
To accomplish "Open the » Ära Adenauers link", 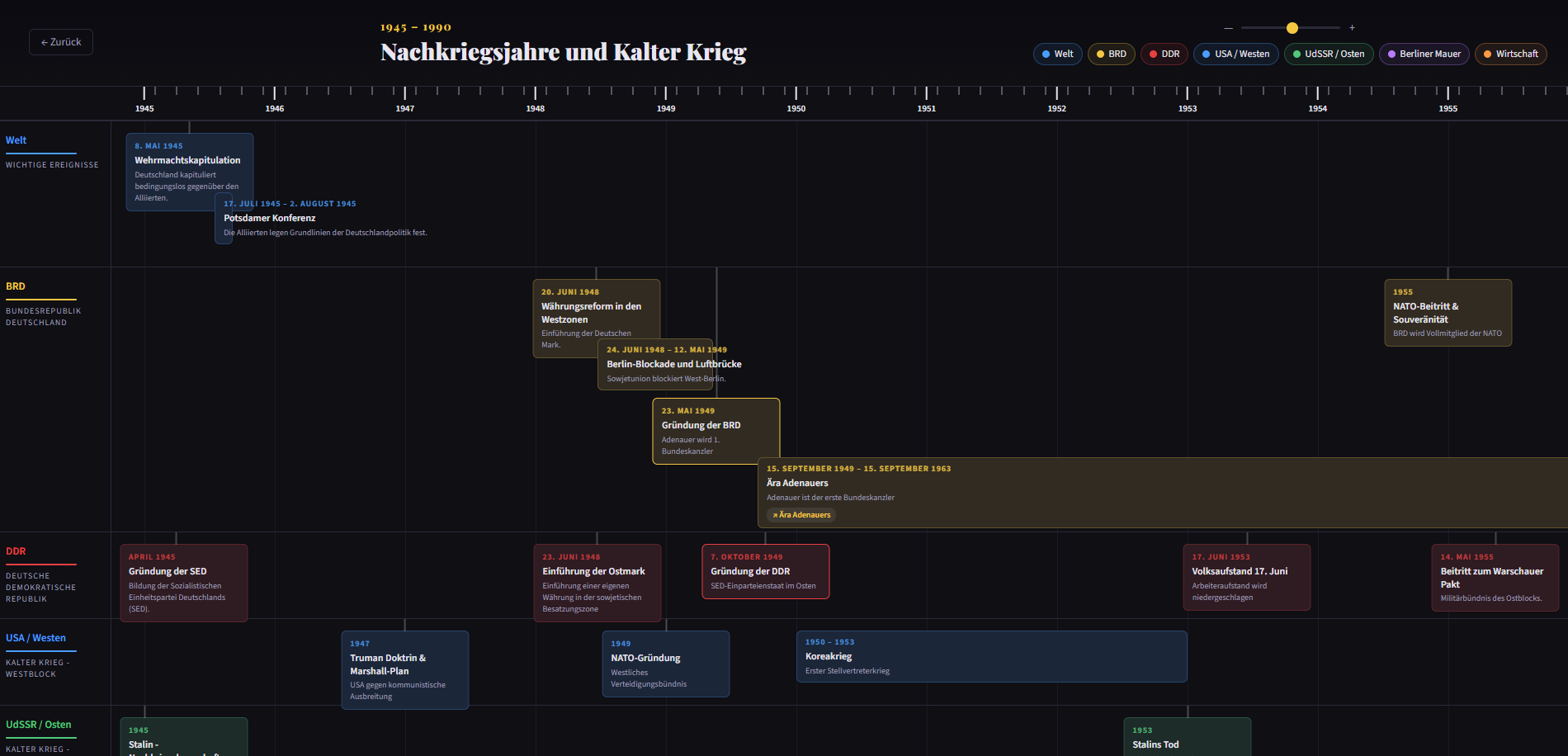I will [x=801, y=515].
